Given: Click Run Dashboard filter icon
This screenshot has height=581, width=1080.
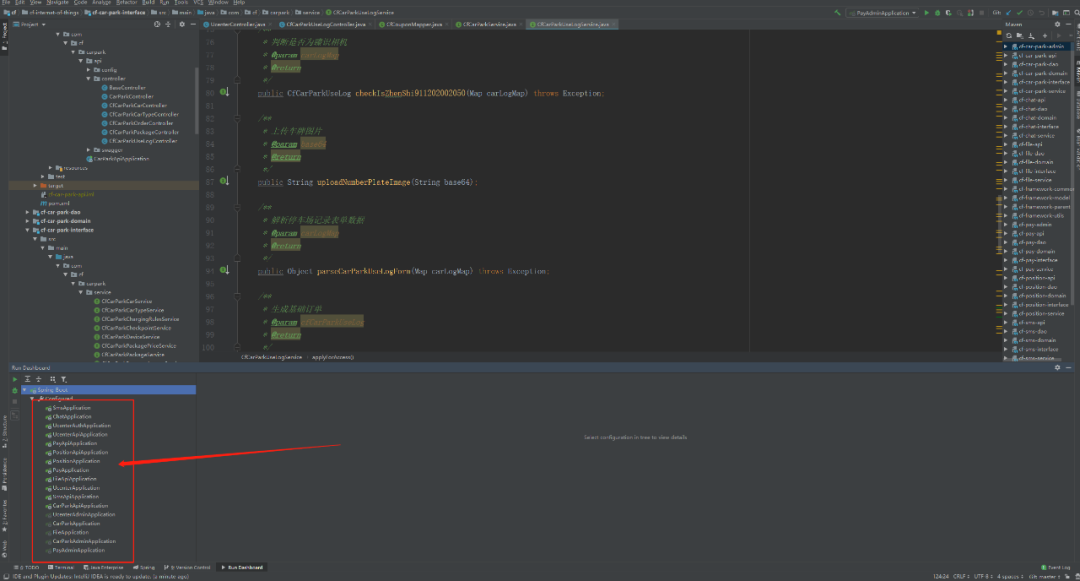Looking at the screenshot, I should click(x=63, y=379).
